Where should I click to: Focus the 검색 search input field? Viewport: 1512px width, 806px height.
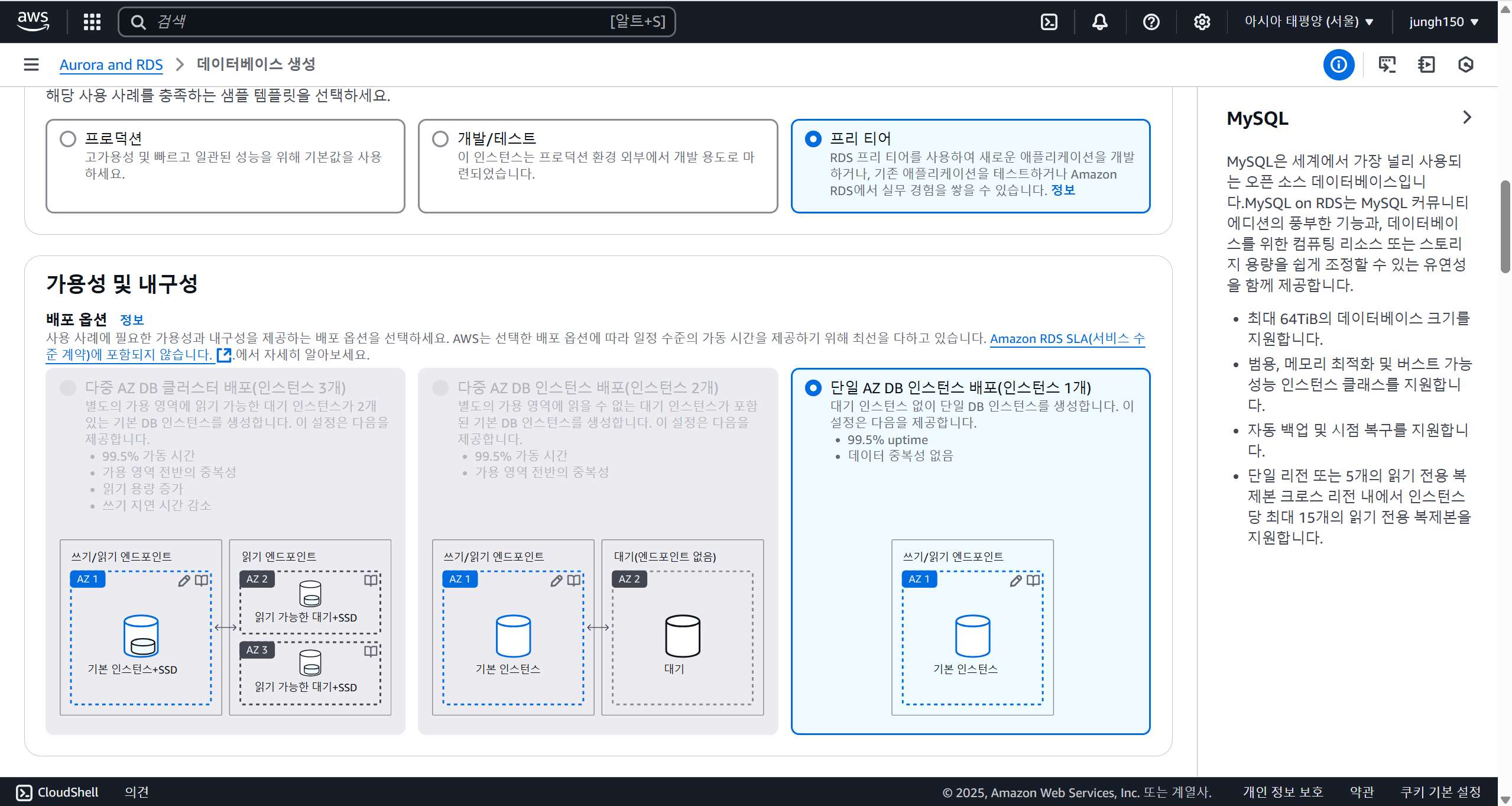tap(378, 22)
